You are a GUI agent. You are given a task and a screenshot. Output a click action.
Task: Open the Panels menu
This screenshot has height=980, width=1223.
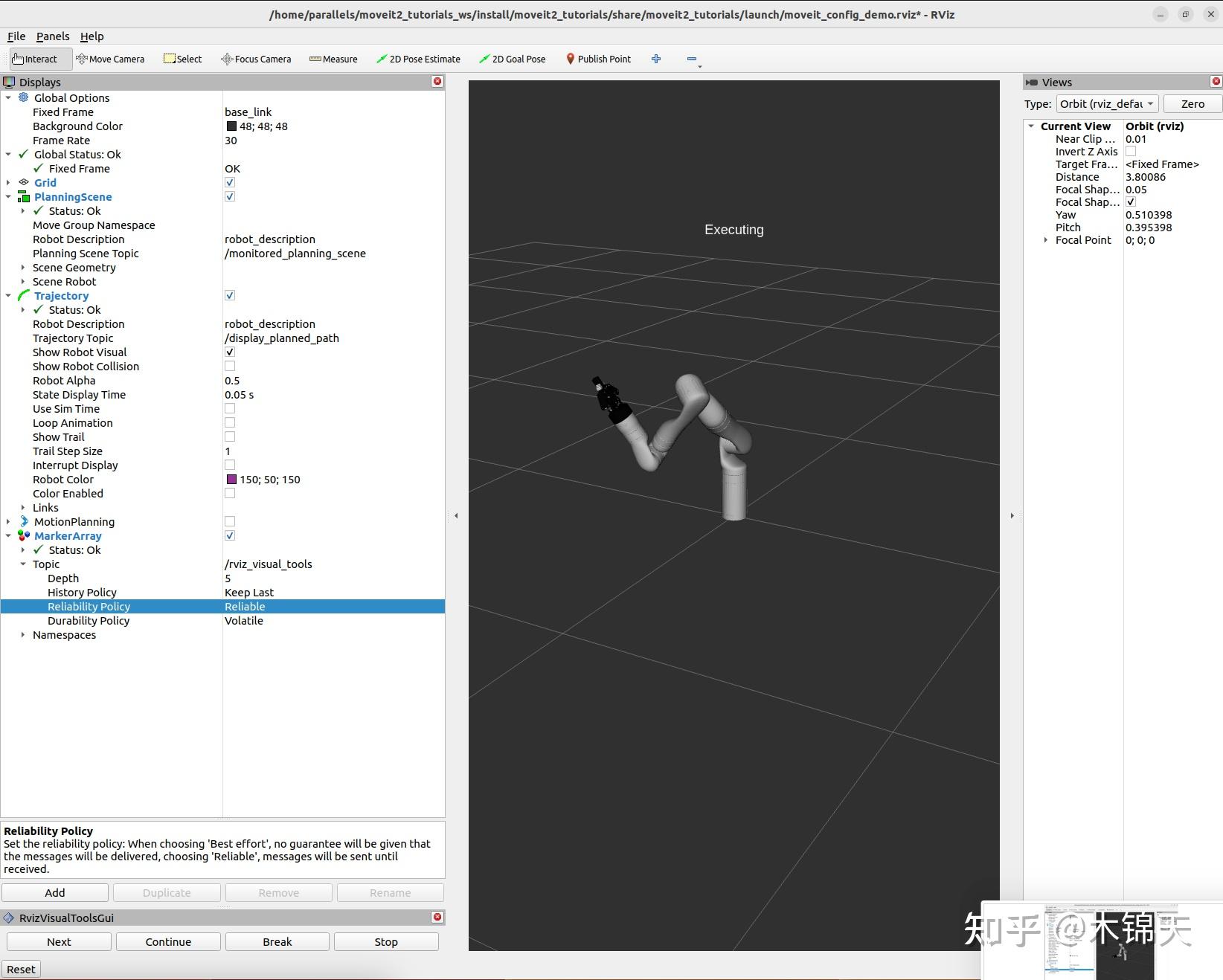[x=52, y=36]
